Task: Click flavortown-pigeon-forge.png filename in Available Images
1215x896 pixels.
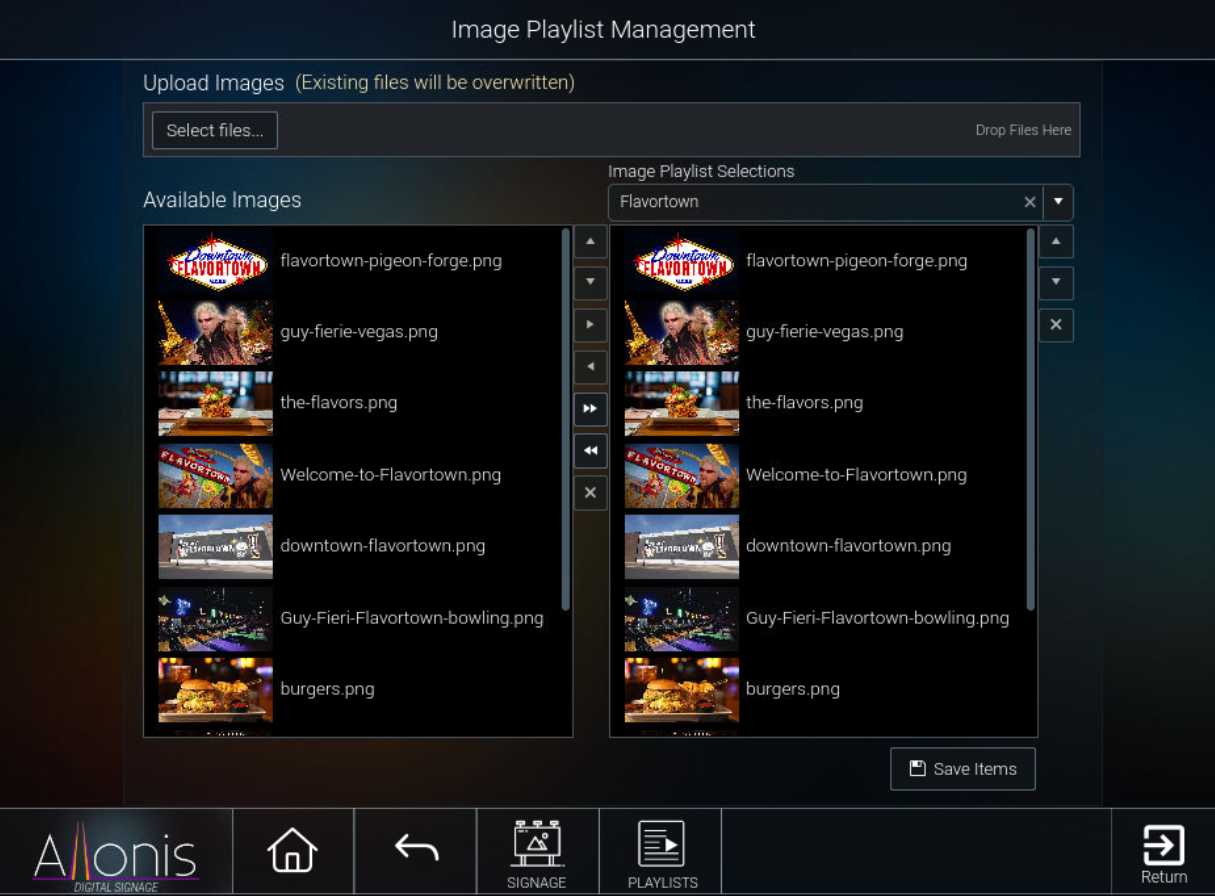Action: point(391,261)
